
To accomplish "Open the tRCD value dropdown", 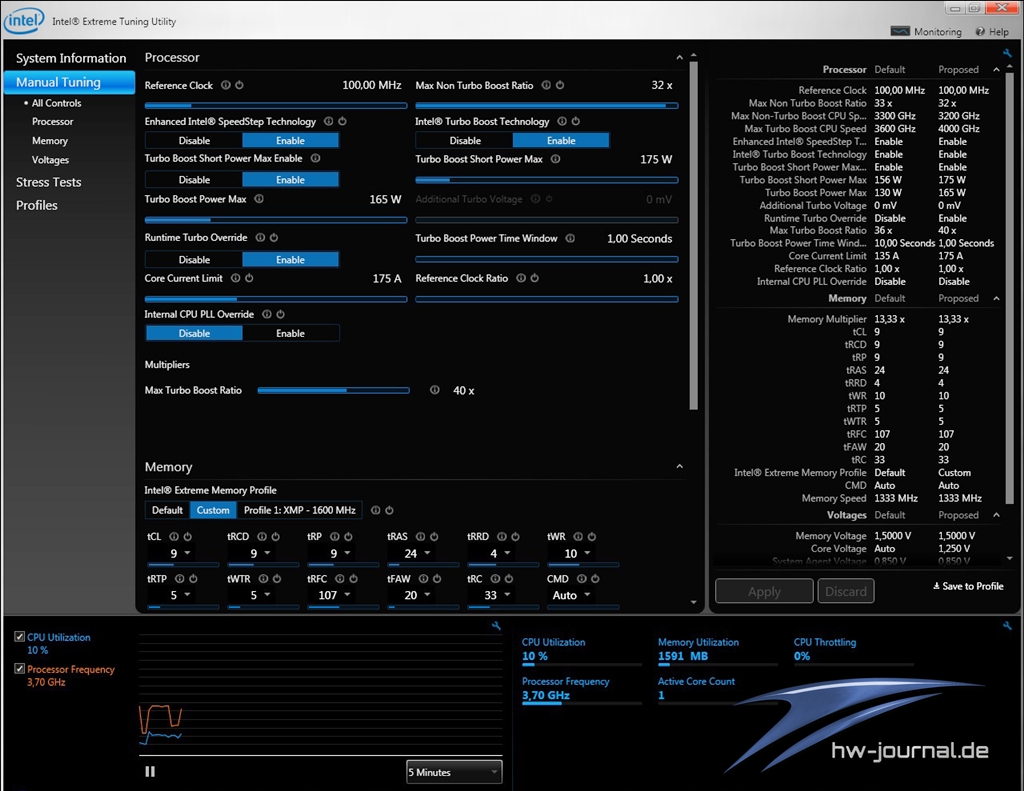I will click(267, 553).
